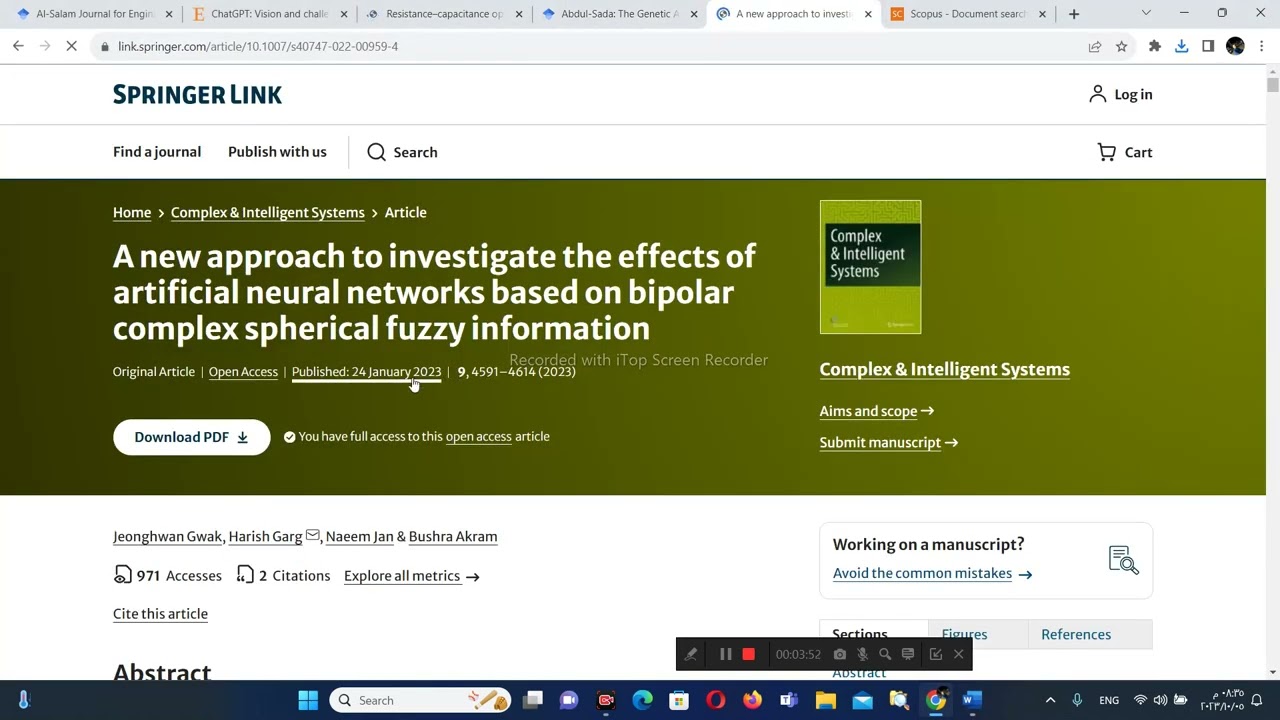Click the recorder's whiteboard presentation icon
The image size is (1280, 720).
(908, 654)
